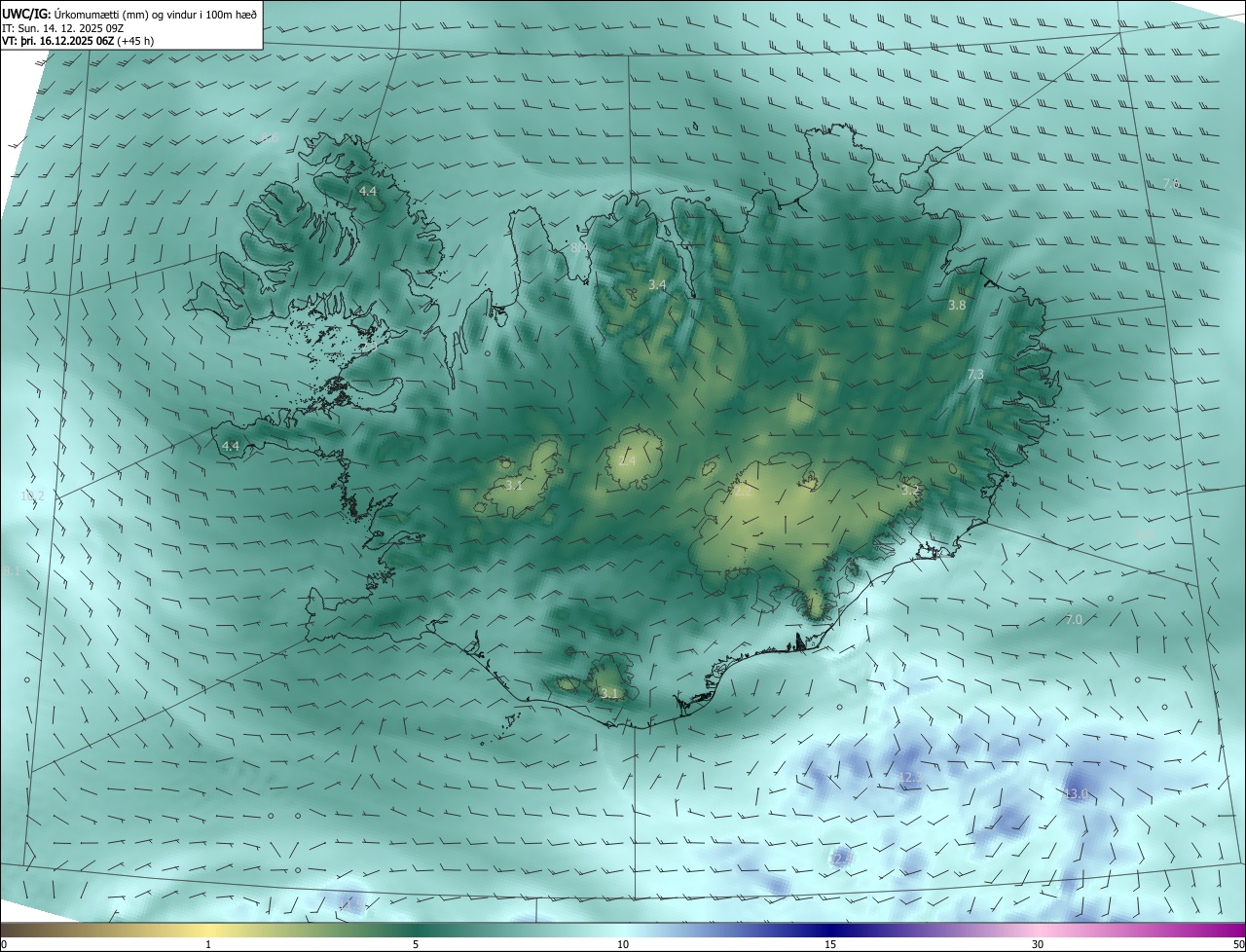
Task: Click the pale yellow color above the 1 label
Action: pyautogui.click(x=208, y=930)
